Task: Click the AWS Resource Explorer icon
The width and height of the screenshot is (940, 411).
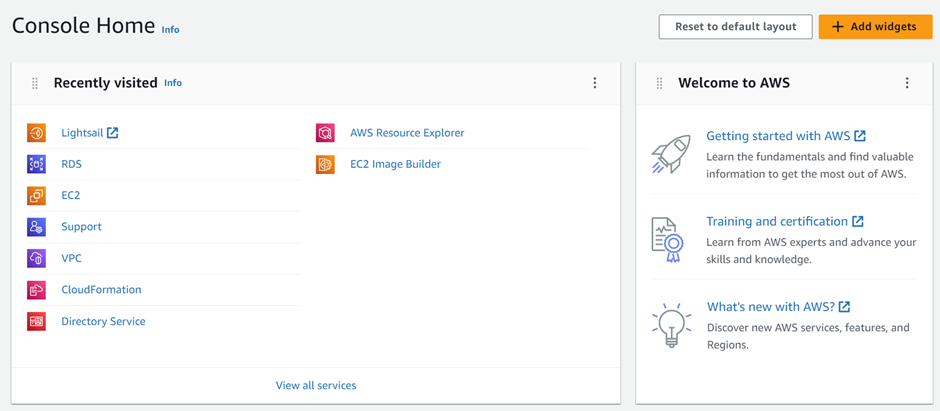Action: tap(326, 132)
